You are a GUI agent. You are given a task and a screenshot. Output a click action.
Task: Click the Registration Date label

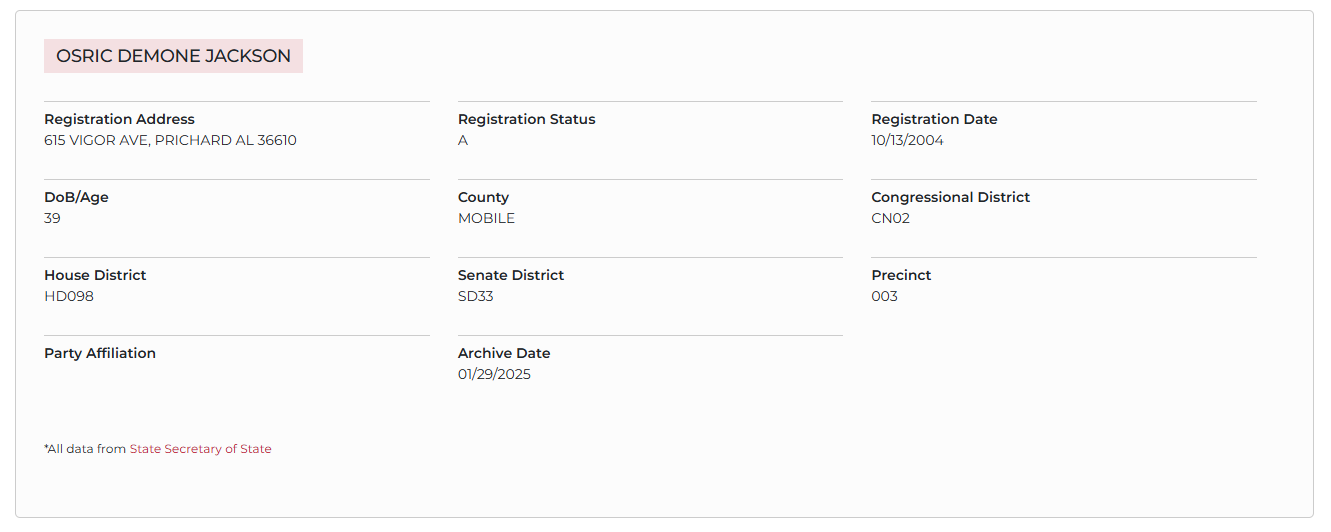point(934,119)
